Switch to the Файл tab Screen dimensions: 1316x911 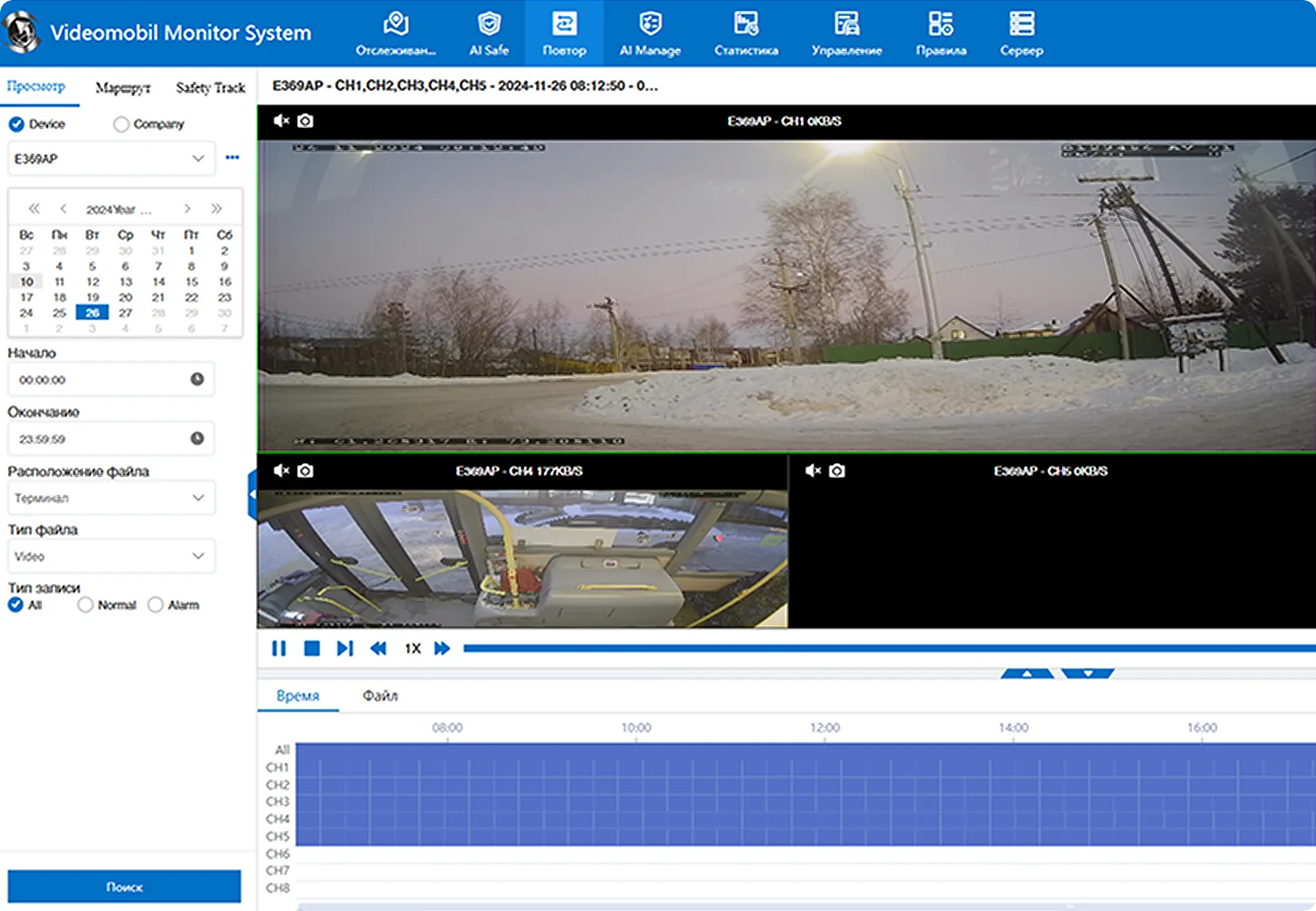(380, 696)
